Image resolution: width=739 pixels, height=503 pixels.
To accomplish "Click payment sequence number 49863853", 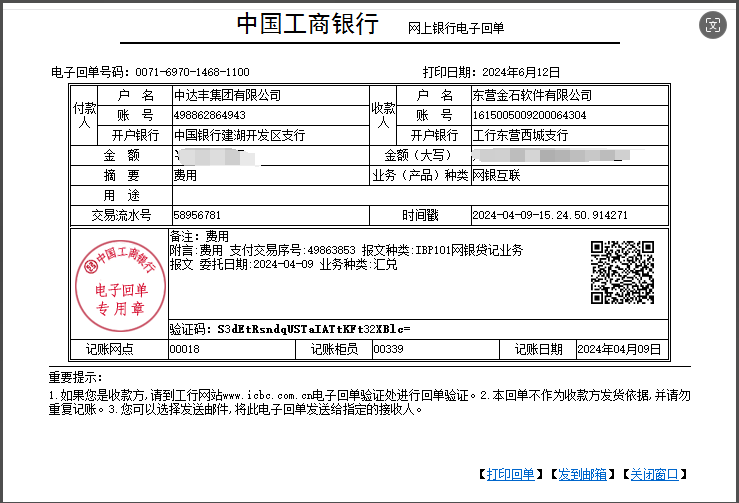I will 331,250.
